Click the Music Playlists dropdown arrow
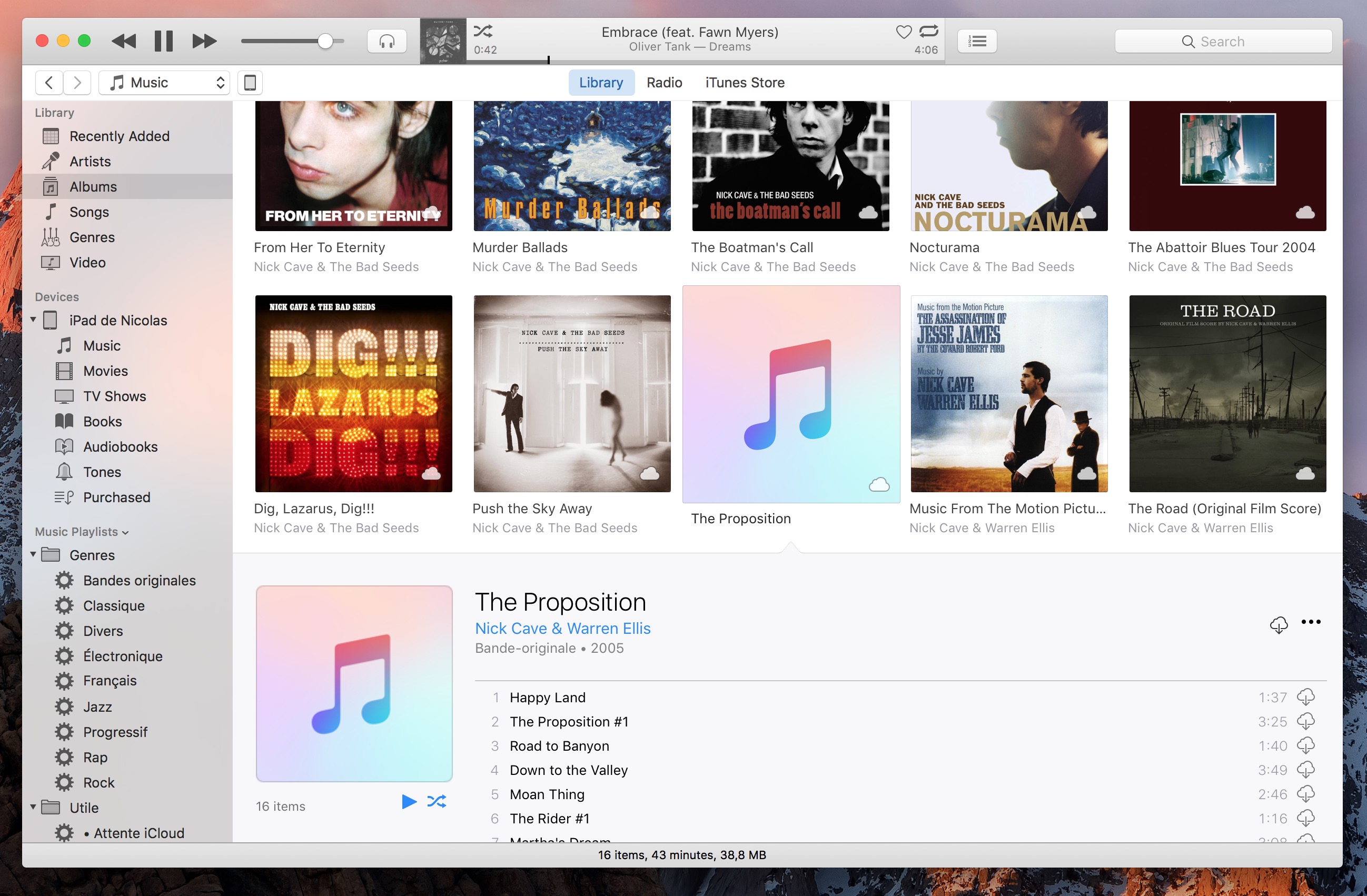The height and width of the screenshot is (896, 1367). tap(127, 531)
